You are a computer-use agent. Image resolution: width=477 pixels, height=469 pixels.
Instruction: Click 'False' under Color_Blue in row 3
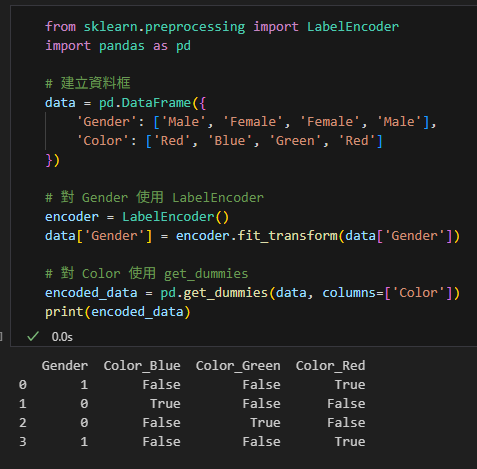coord(161,442)
